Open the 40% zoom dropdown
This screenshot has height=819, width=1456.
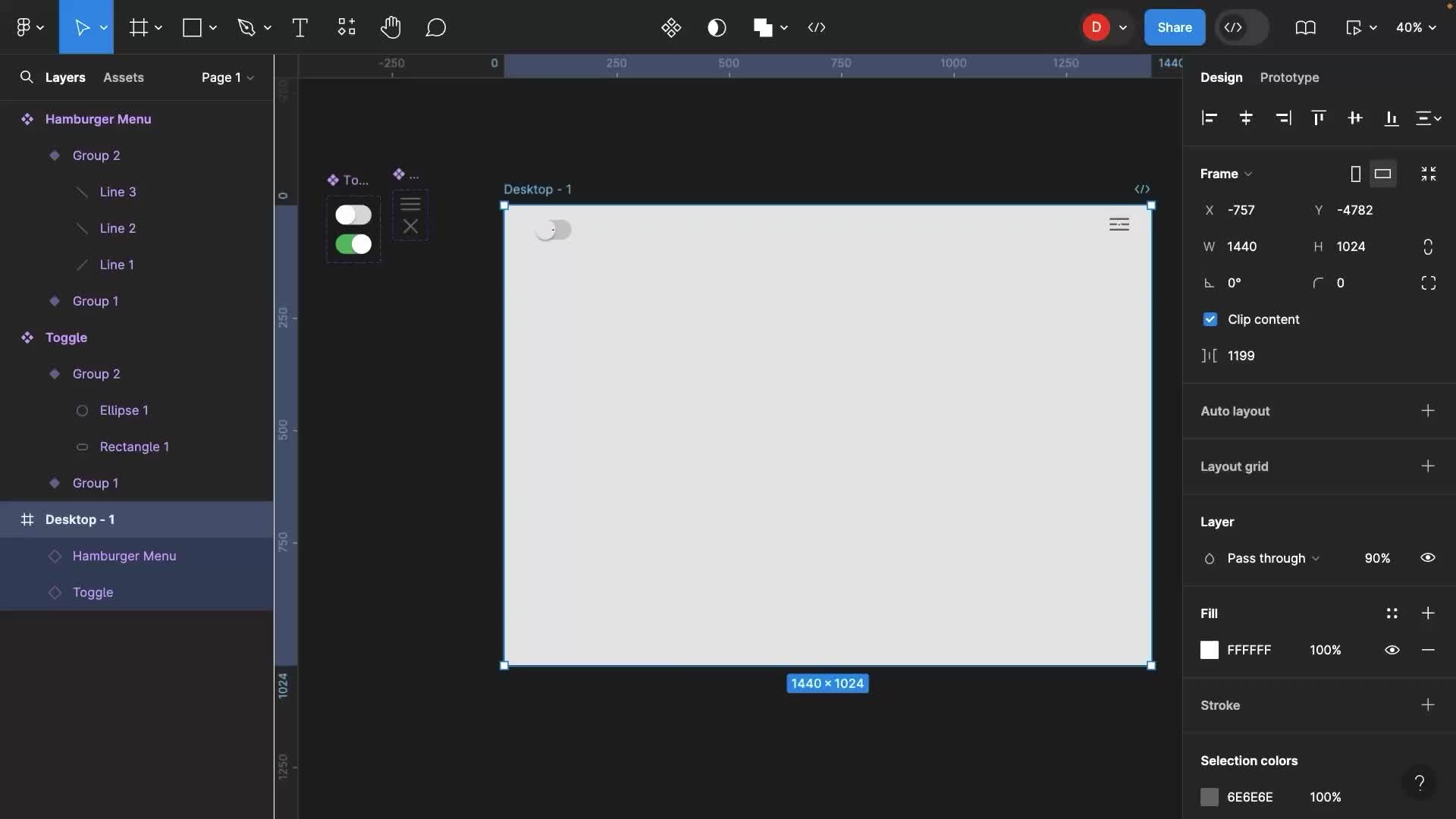1416,27
